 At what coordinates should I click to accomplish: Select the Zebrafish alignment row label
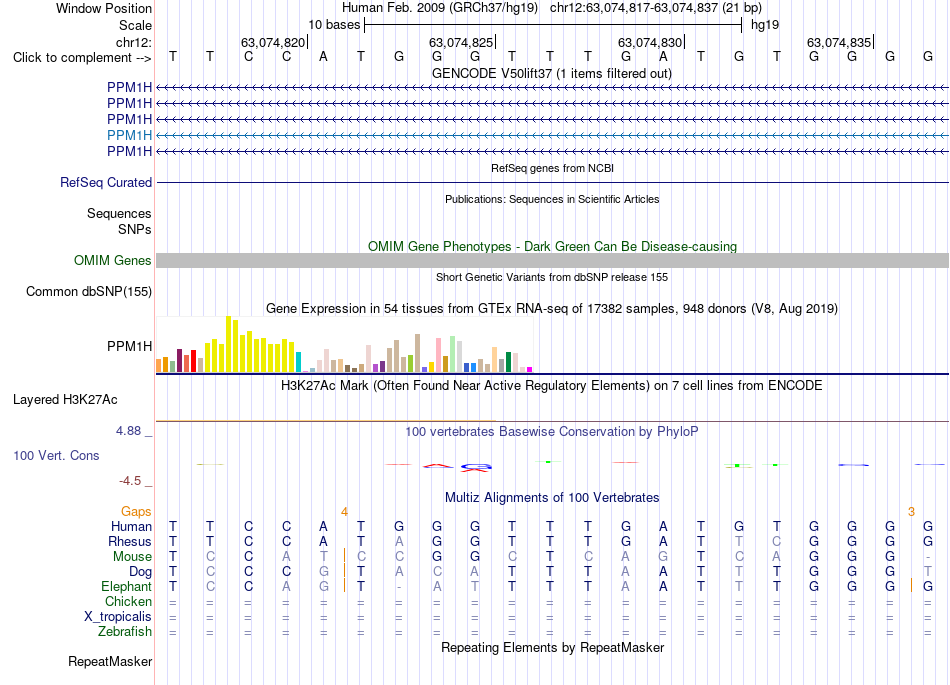coord(125,631)
